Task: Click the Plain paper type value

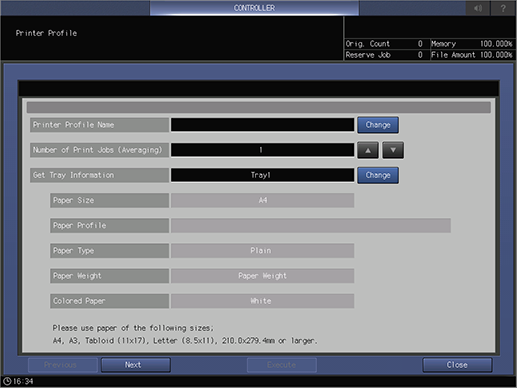Action: pyautogui.click(x=262, y=251)
